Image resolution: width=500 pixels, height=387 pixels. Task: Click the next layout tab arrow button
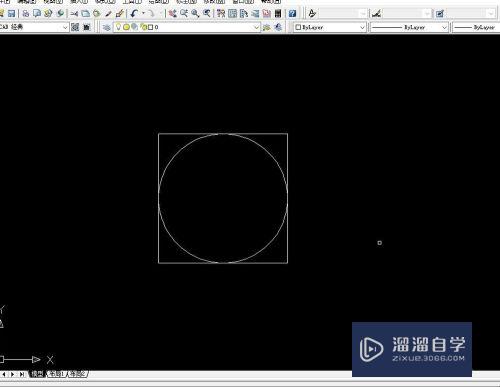tap(13, 374)
